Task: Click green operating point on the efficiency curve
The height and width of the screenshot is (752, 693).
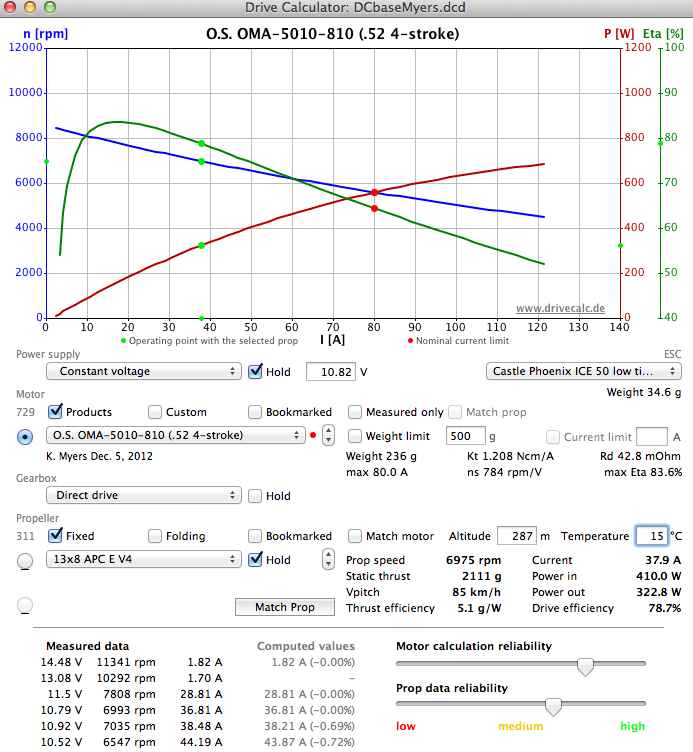Action: point(201,143)
